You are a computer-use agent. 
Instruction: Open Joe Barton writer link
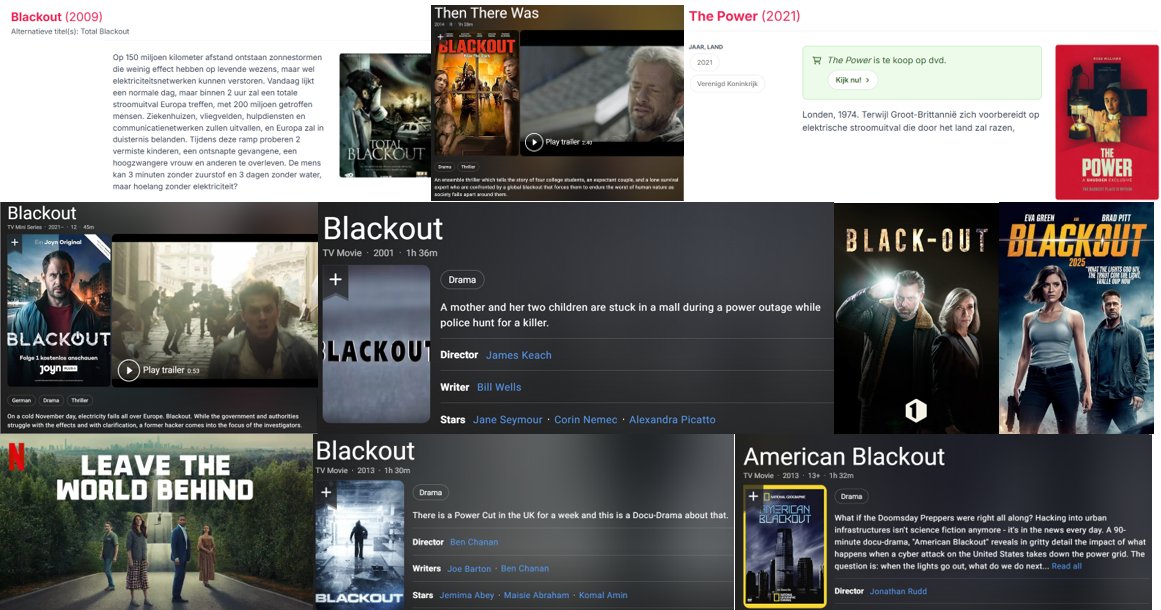click(x=469, y=569)
